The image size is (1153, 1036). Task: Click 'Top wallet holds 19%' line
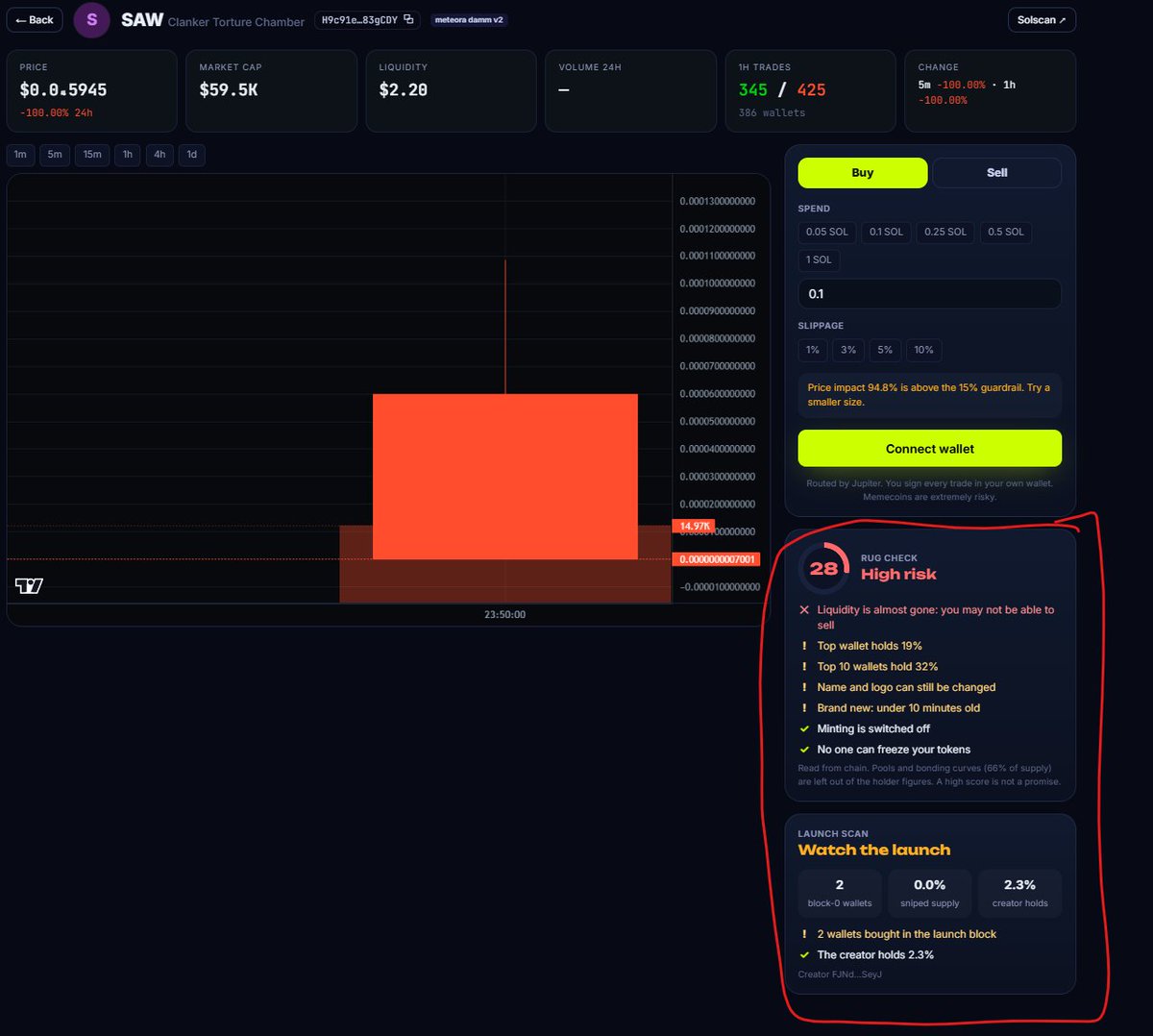click(870, 646)
